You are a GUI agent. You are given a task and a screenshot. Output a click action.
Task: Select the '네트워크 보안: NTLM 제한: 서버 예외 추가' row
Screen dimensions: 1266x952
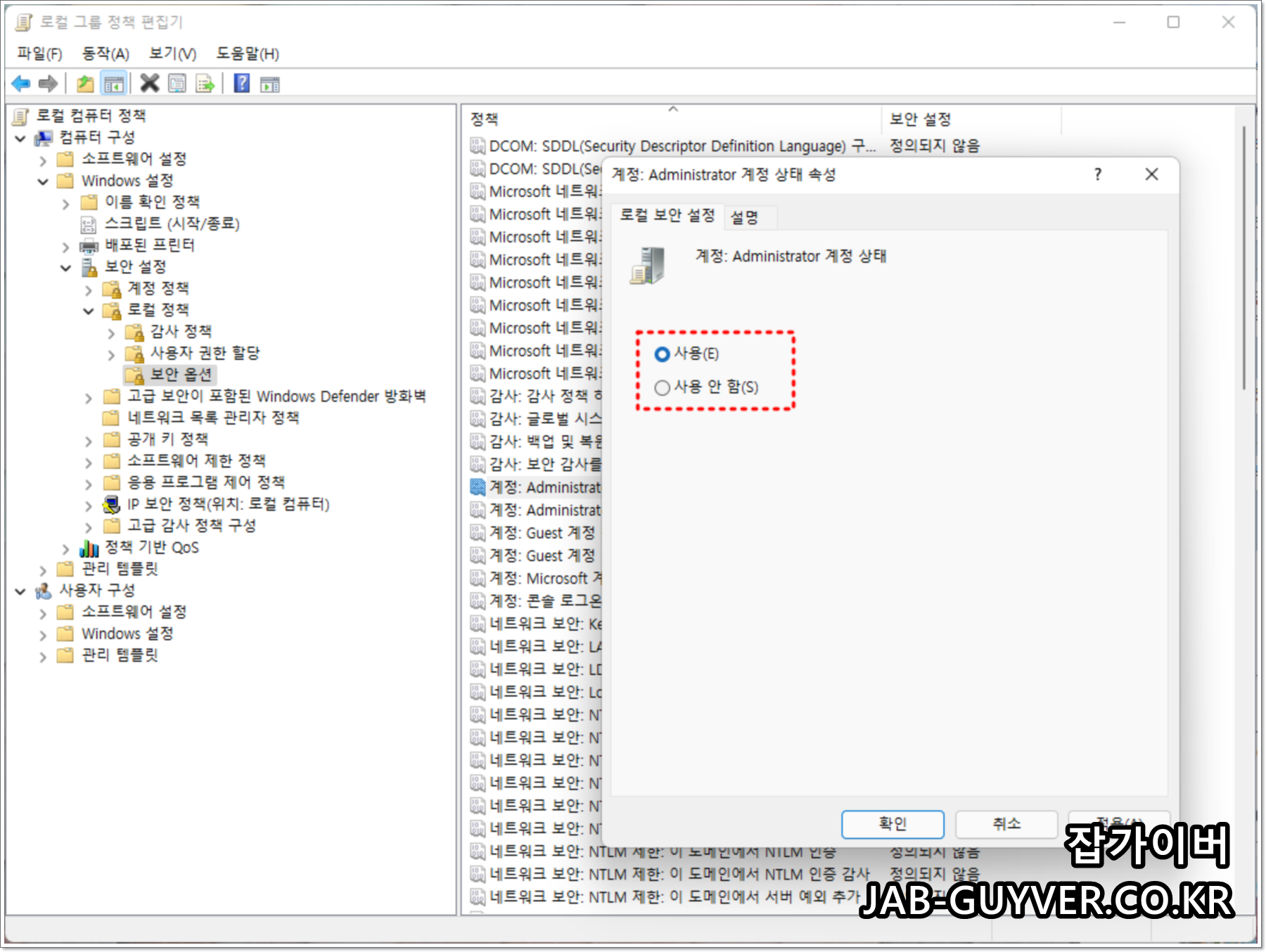[665, 896]
